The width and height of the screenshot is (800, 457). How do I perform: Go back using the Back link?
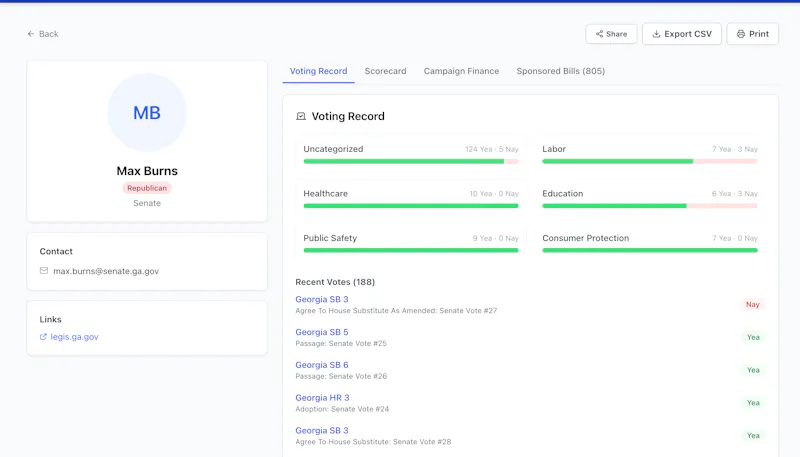click(x=43, y=34)
